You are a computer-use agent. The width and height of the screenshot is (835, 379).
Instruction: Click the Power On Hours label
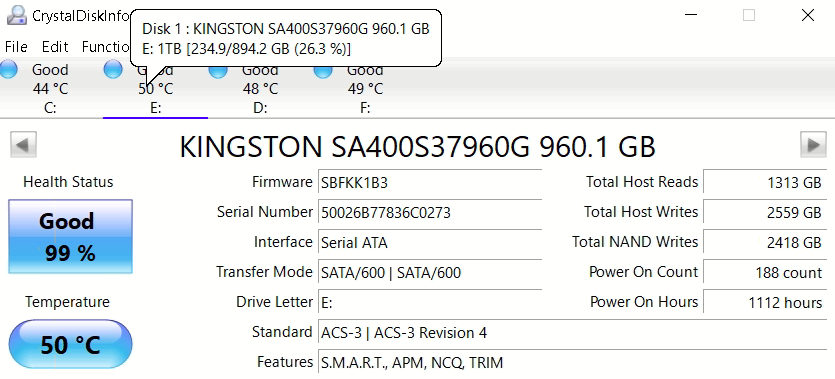pos(644,302)
